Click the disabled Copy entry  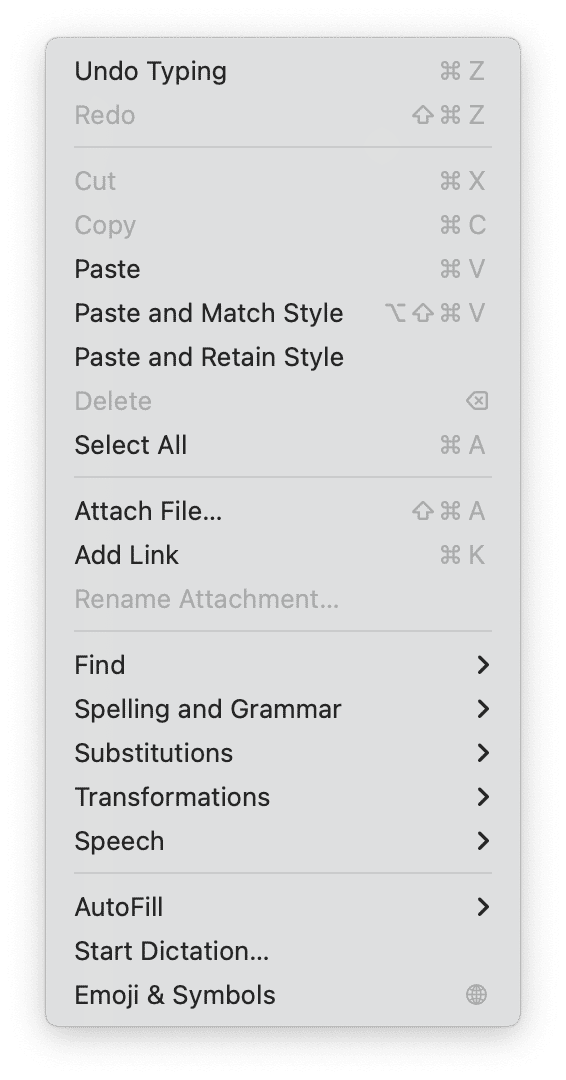point(283,225)
